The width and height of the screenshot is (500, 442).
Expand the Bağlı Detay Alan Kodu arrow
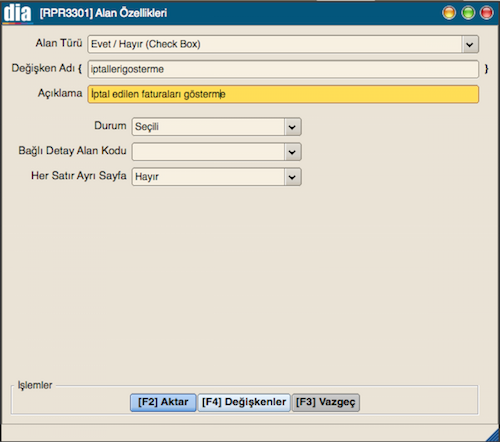[292, 152]
